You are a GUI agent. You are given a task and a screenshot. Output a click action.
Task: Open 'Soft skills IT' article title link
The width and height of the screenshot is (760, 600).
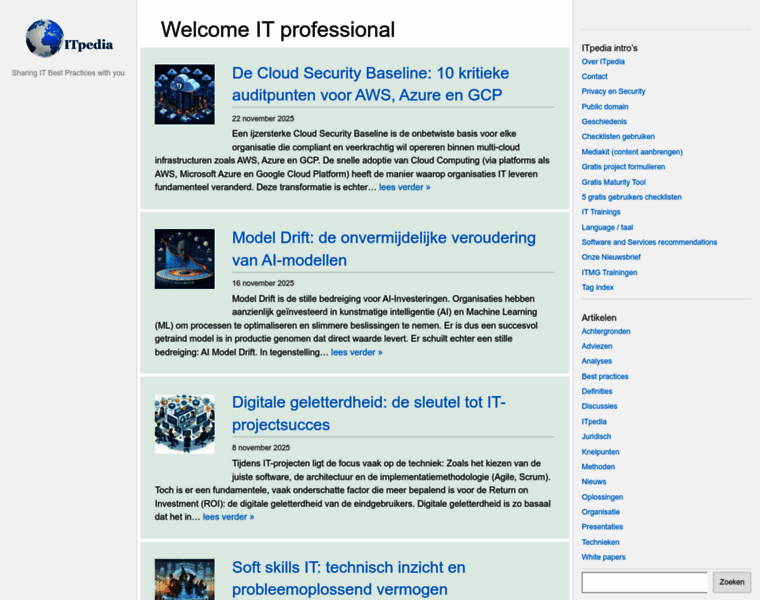(348, 578)
